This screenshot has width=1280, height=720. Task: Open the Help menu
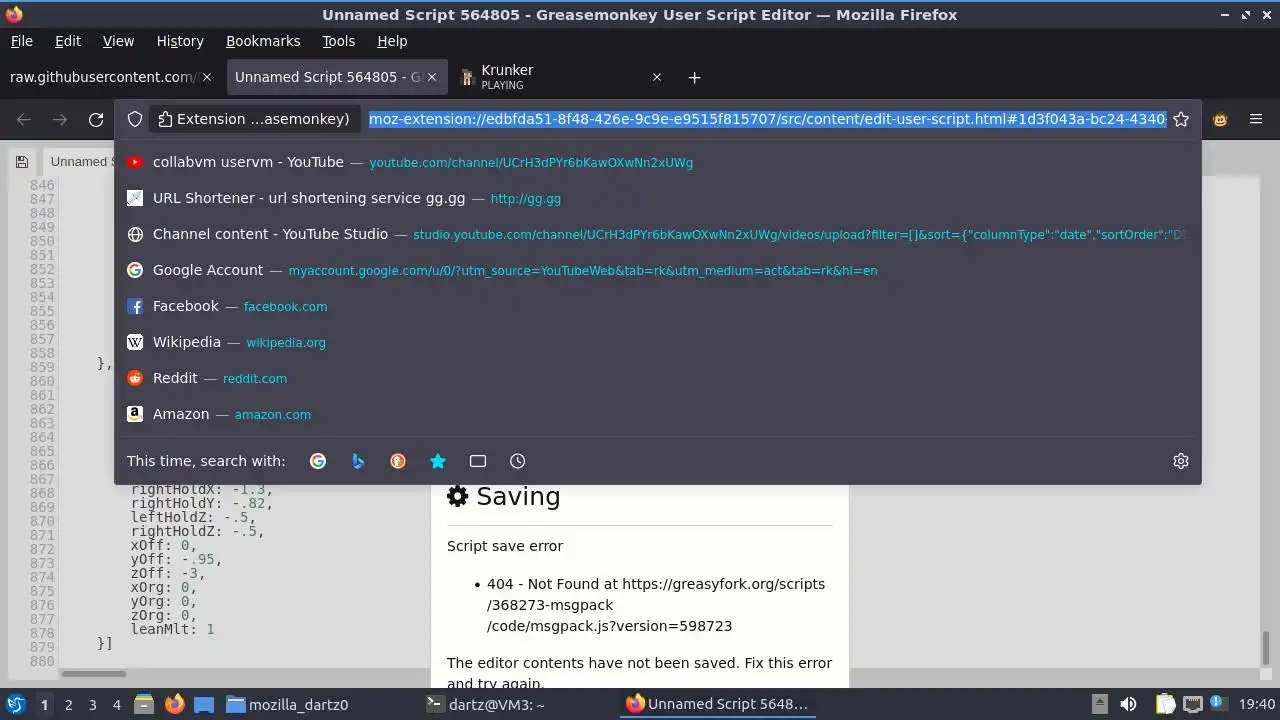point(392,41)
